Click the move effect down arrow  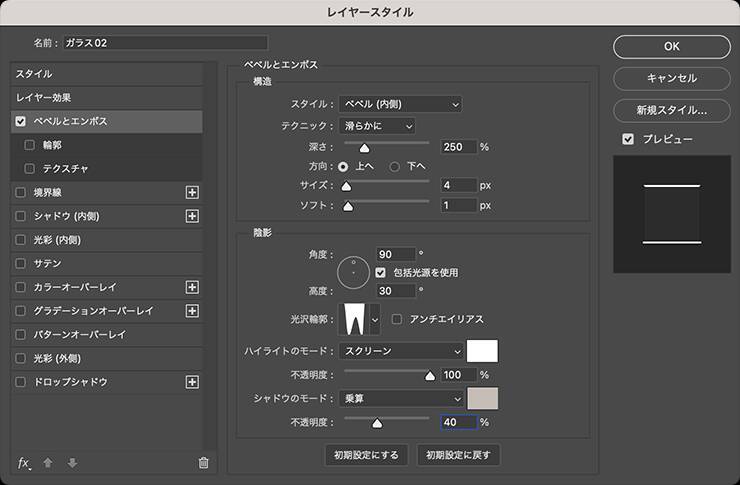click(x=71, y=462)
